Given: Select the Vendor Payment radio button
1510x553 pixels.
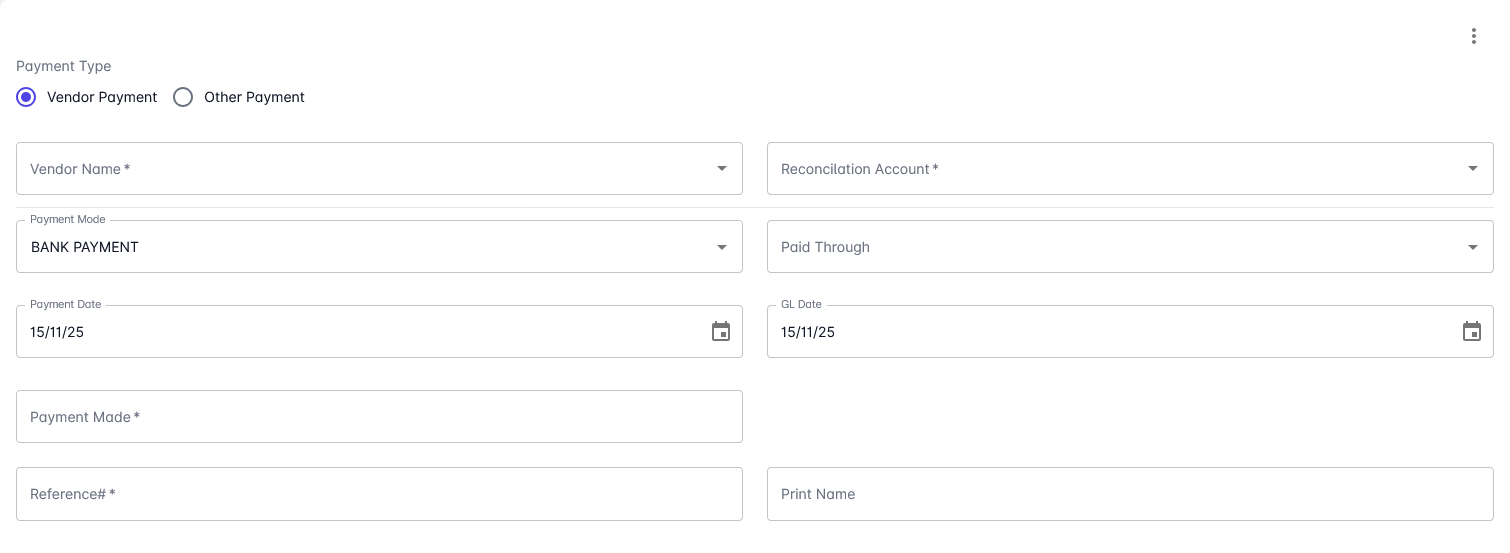Looking at the screenshot, I should coord(27,97).
